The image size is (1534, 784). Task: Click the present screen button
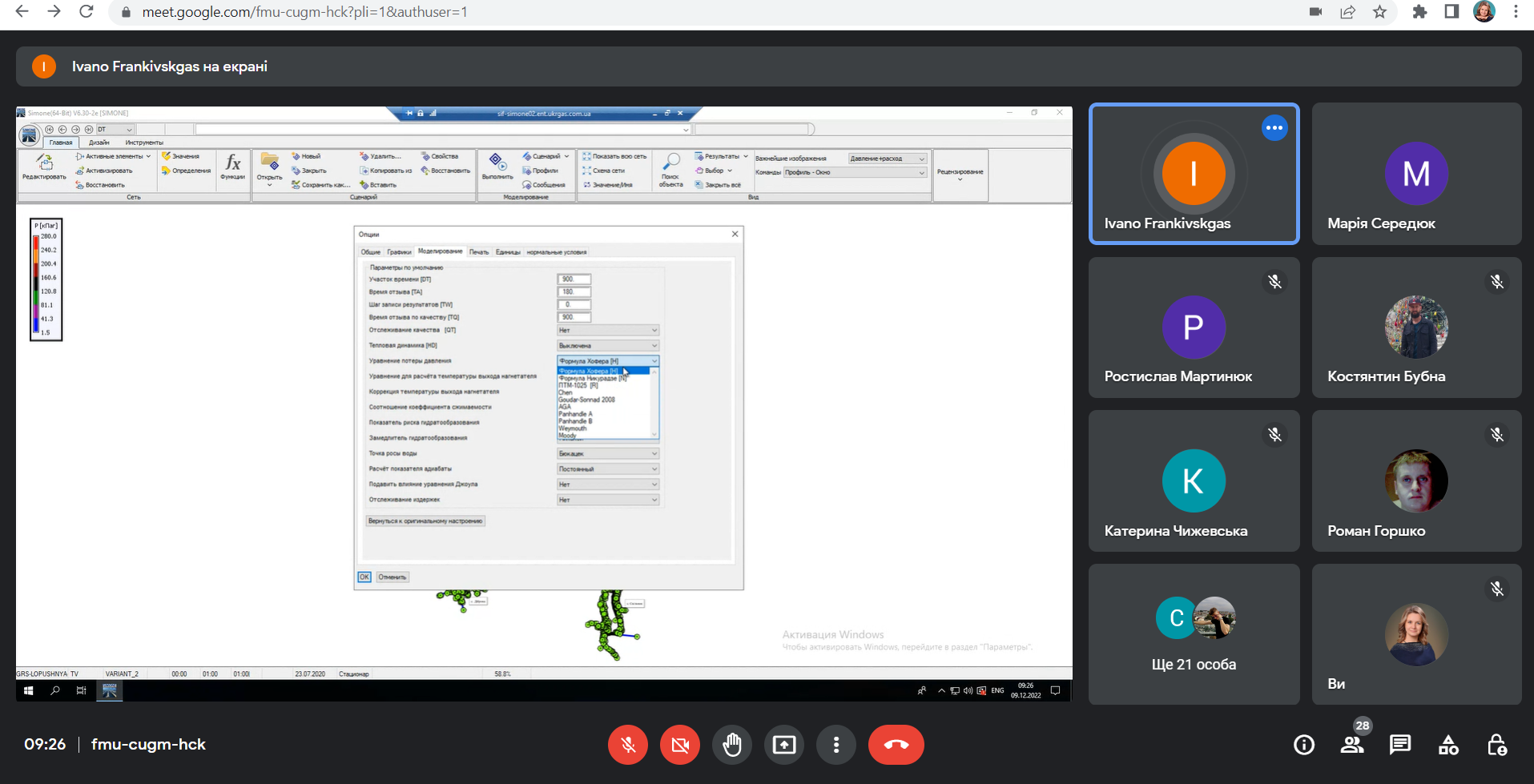click(x=784, y=745)
